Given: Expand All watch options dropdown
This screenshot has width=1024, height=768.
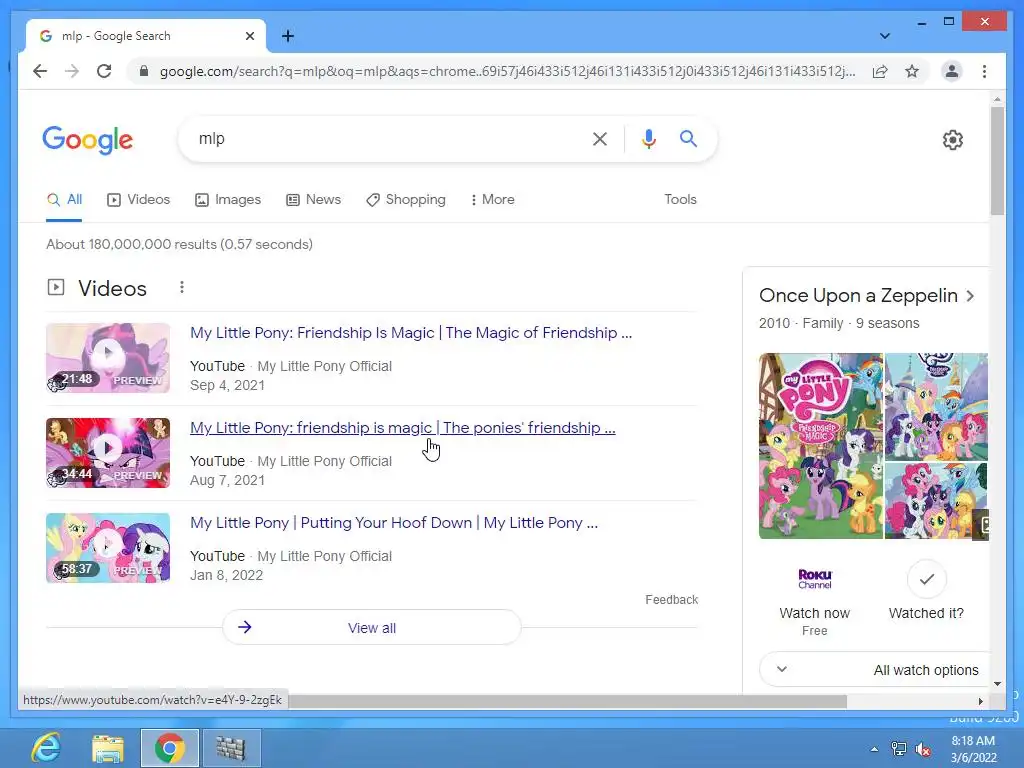Looking at the screenshot, I should (875, 669).
